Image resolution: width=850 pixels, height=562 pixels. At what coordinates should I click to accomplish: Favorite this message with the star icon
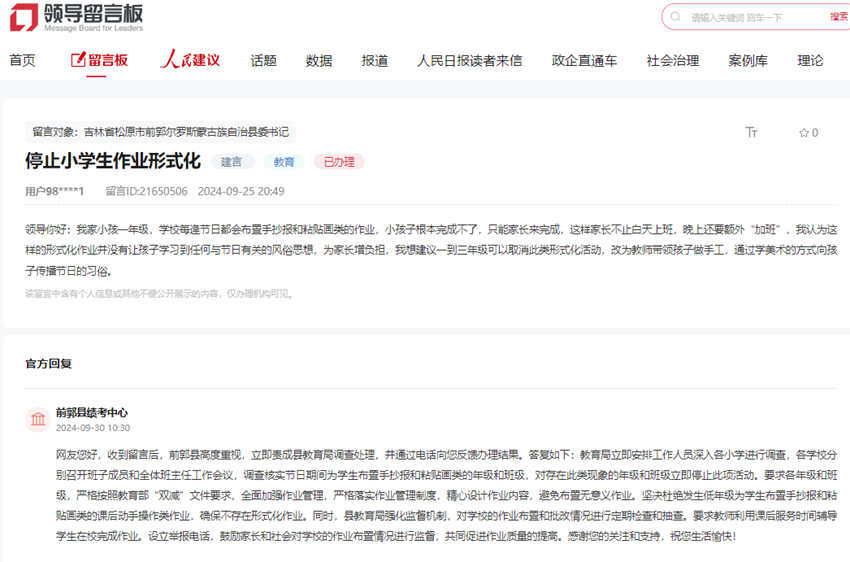click(x=808, y=132)
